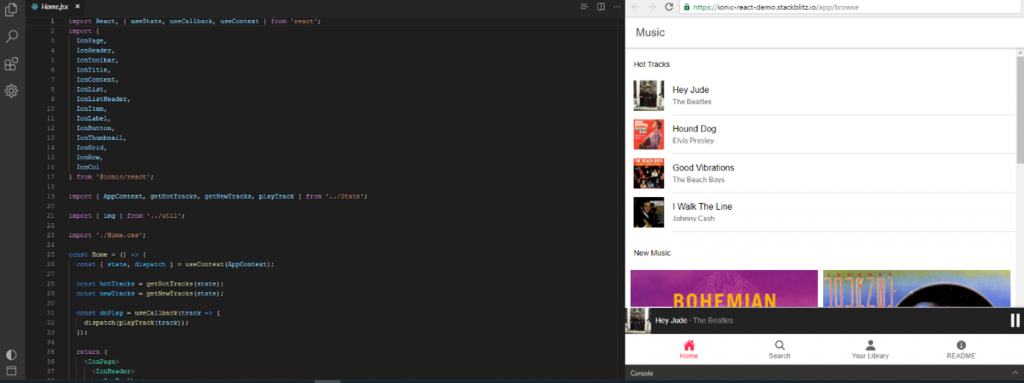Viewport: 1024px width, 383px height.
Task: Split the editor with the split icon
Action: (x=601, y=7)
